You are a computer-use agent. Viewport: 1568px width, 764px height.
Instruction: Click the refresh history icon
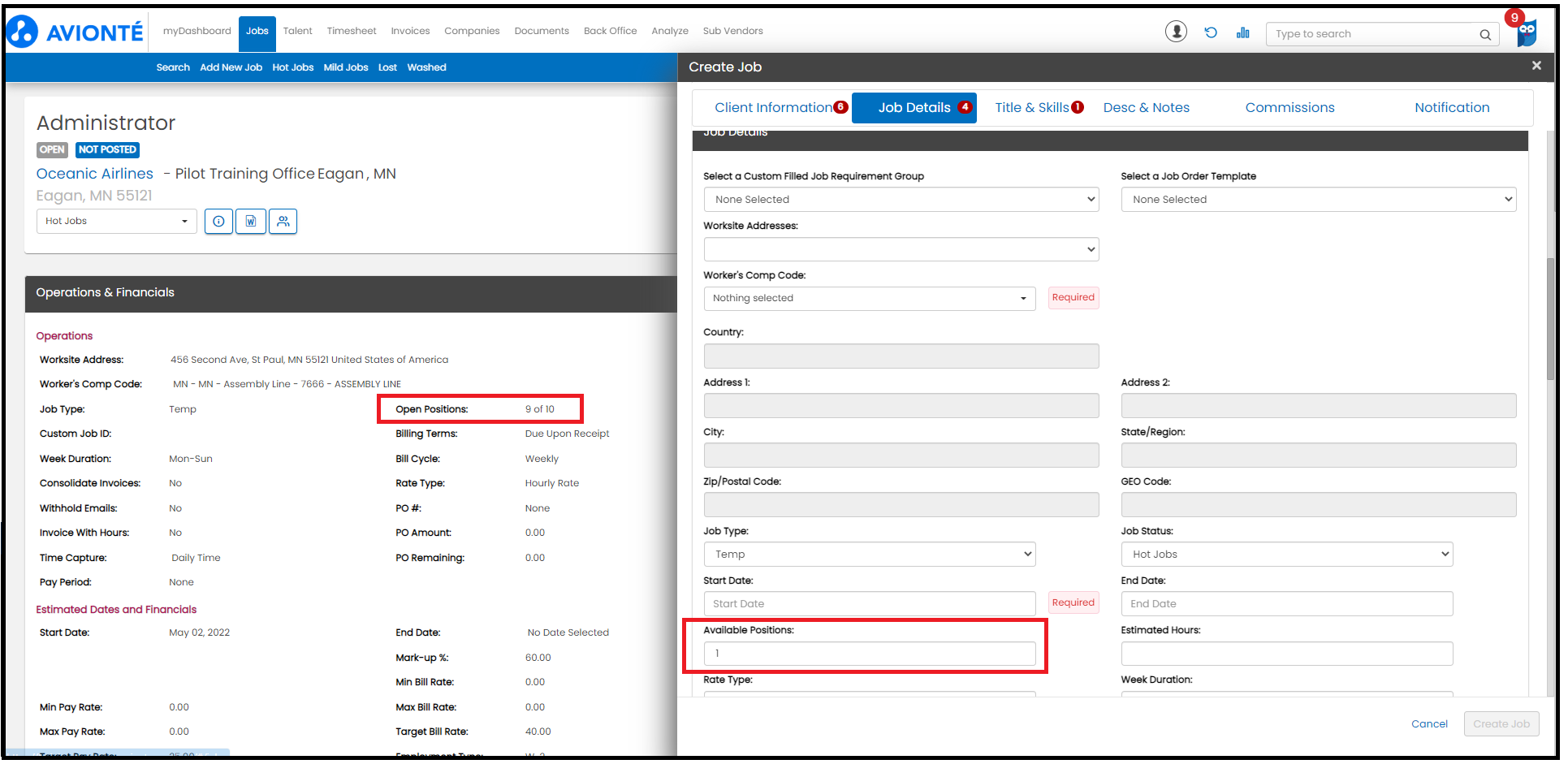tap(1211, 32)
